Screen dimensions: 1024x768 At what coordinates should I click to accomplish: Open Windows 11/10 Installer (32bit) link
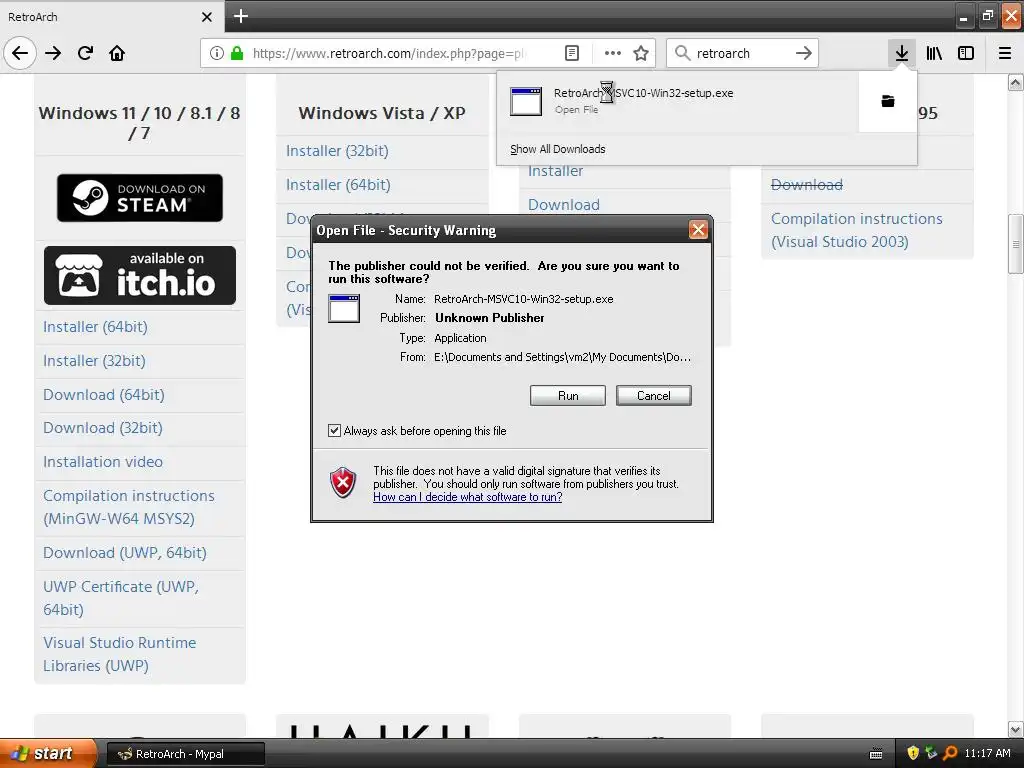(x=94, y=360)
